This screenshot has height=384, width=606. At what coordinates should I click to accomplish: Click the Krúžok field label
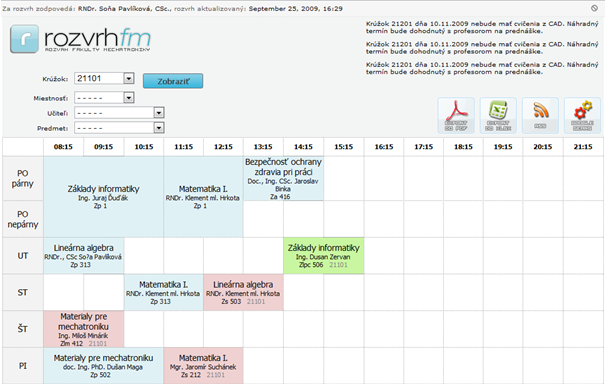point(55,79)
